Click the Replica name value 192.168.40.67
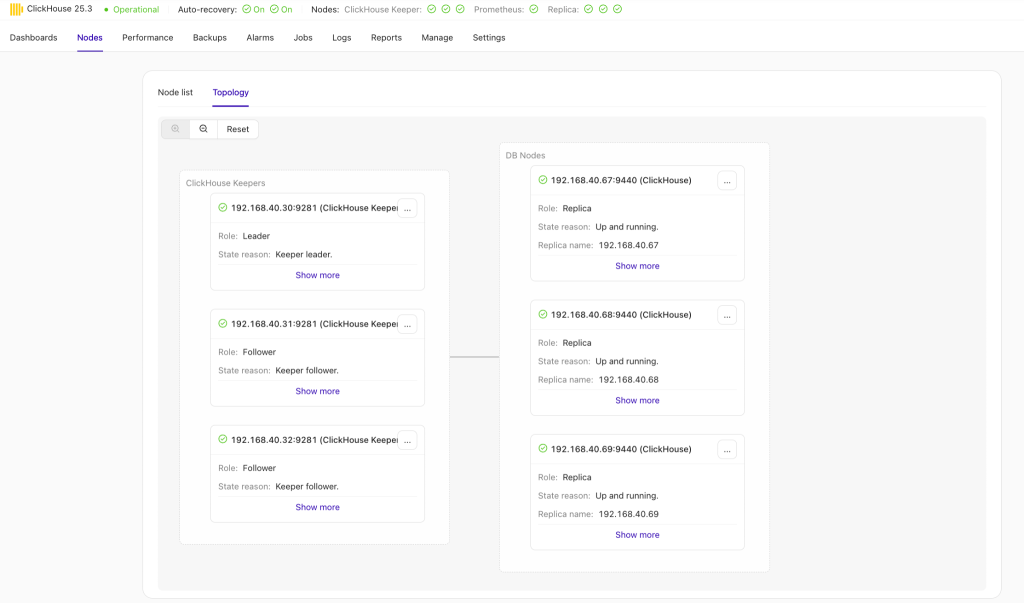 pos(628,245)
